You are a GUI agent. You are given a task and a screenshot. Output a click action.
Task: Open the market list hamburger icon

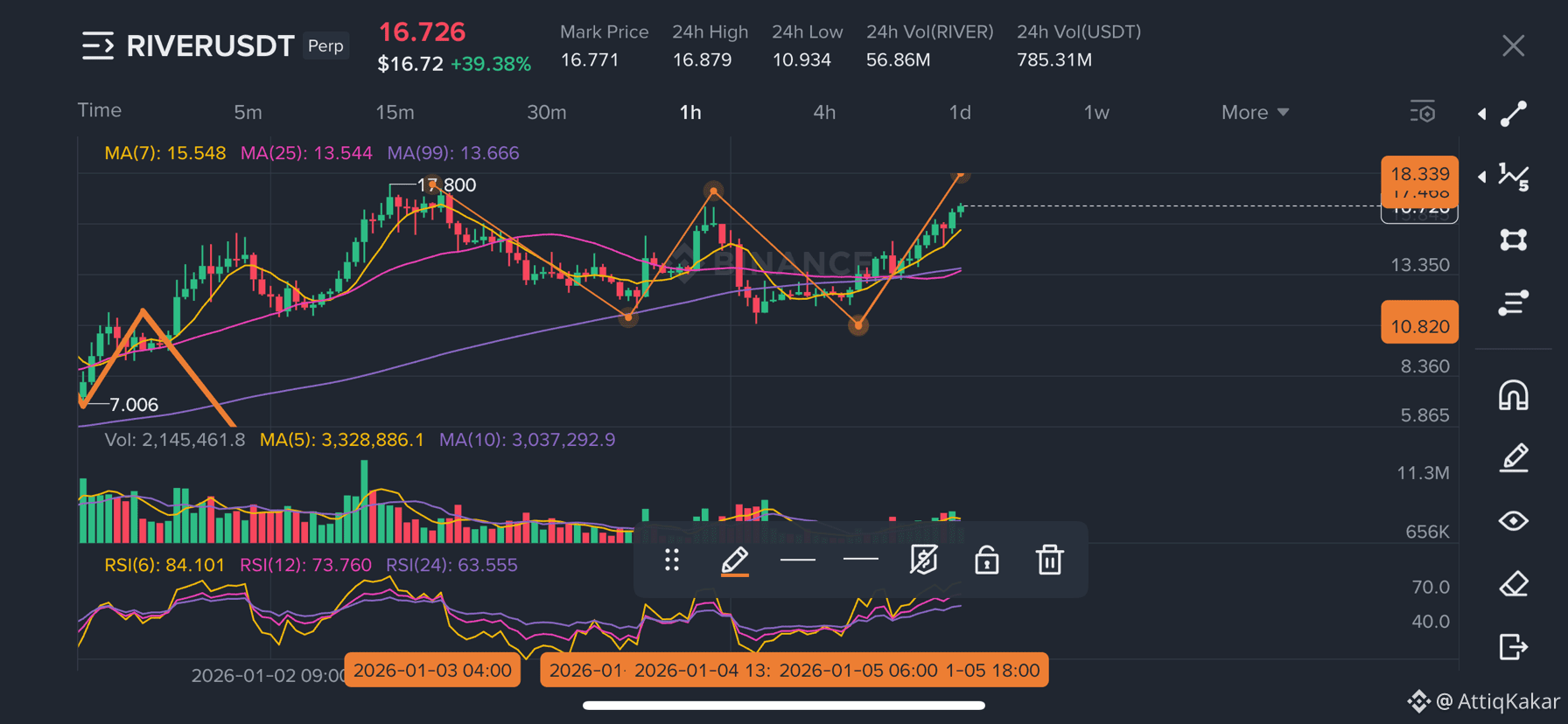[98, 45]
